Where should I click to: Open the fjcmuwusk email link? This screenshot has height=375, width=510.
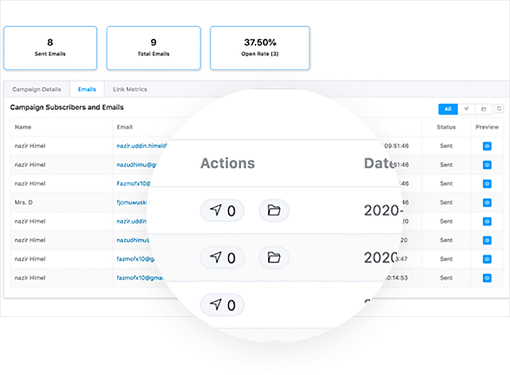tap(132, 202)
